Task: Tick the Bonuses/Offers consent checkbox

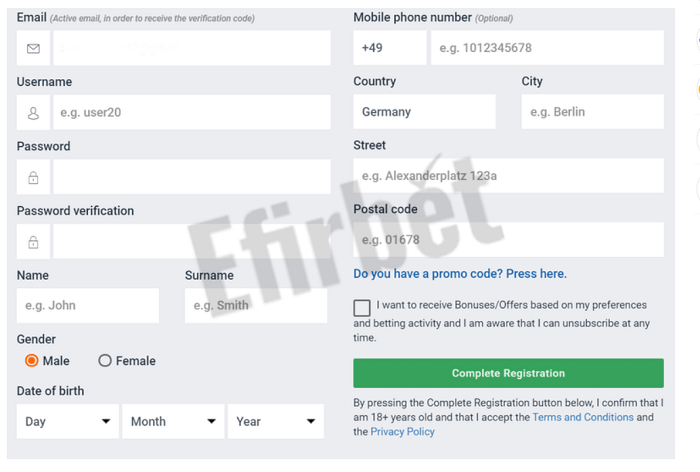Action: click(x=362, y=308)
